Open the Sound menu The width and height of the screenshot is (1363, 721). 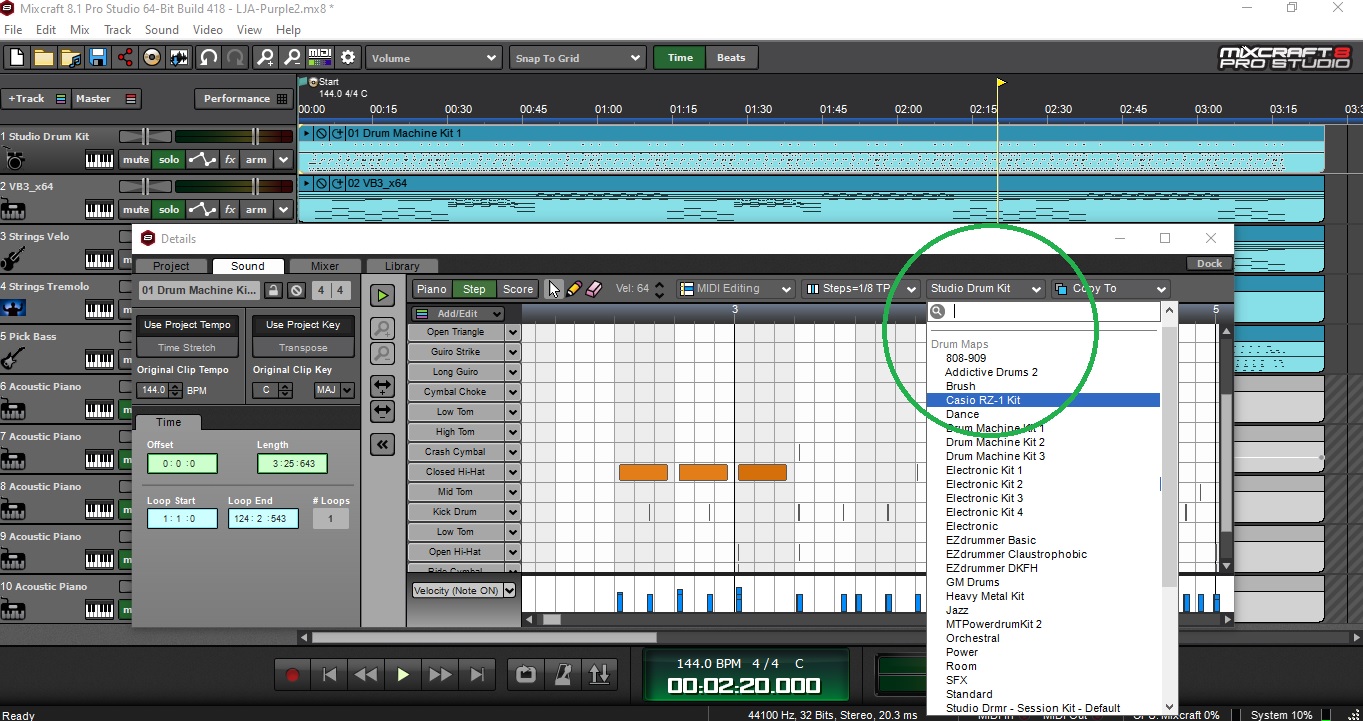162,30
